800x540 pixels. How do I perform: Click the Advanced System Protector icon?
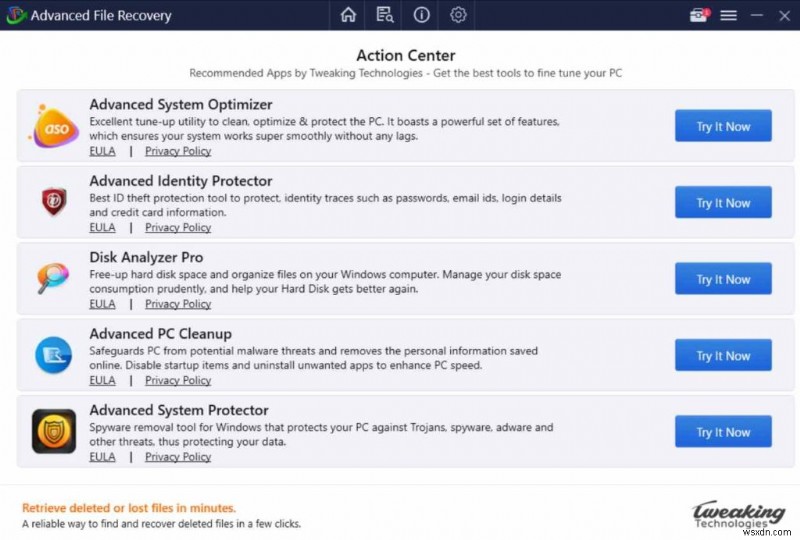coord(52,432)
